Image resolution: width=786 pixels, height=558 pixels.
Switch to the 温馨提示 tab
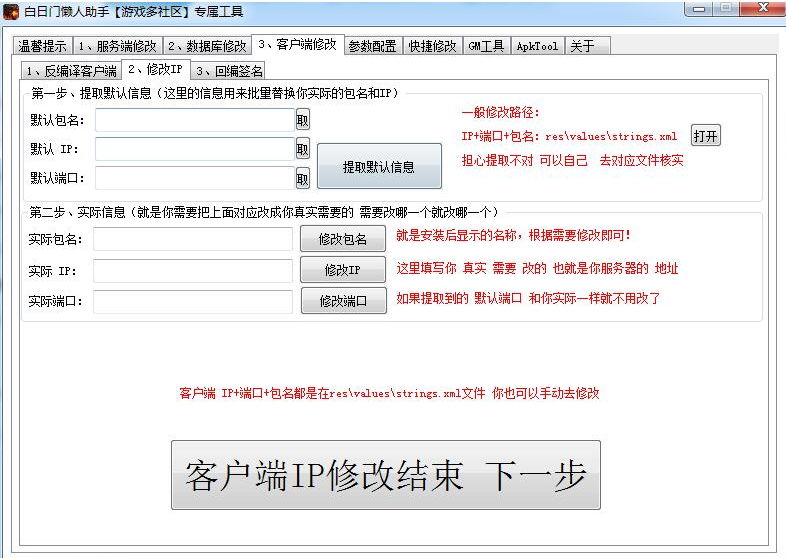tap(42, 46)
